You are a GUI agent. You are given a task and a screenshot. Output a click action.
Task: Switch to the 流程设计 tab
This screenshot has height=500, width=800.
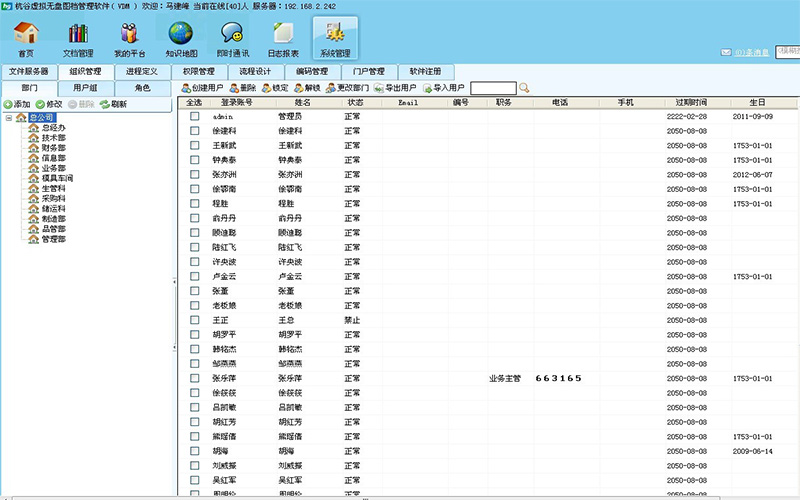255,71
